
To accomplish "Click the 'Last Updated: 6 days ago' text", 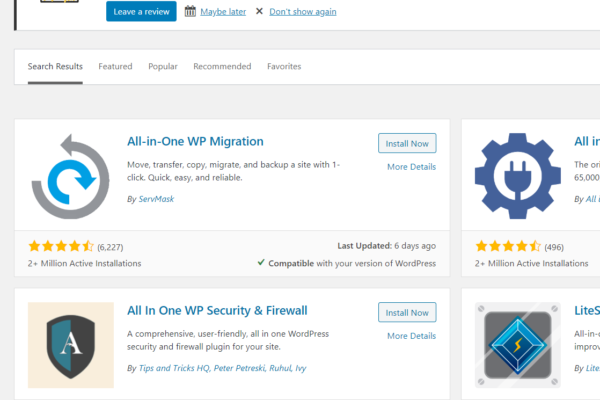I will (386, 246).
